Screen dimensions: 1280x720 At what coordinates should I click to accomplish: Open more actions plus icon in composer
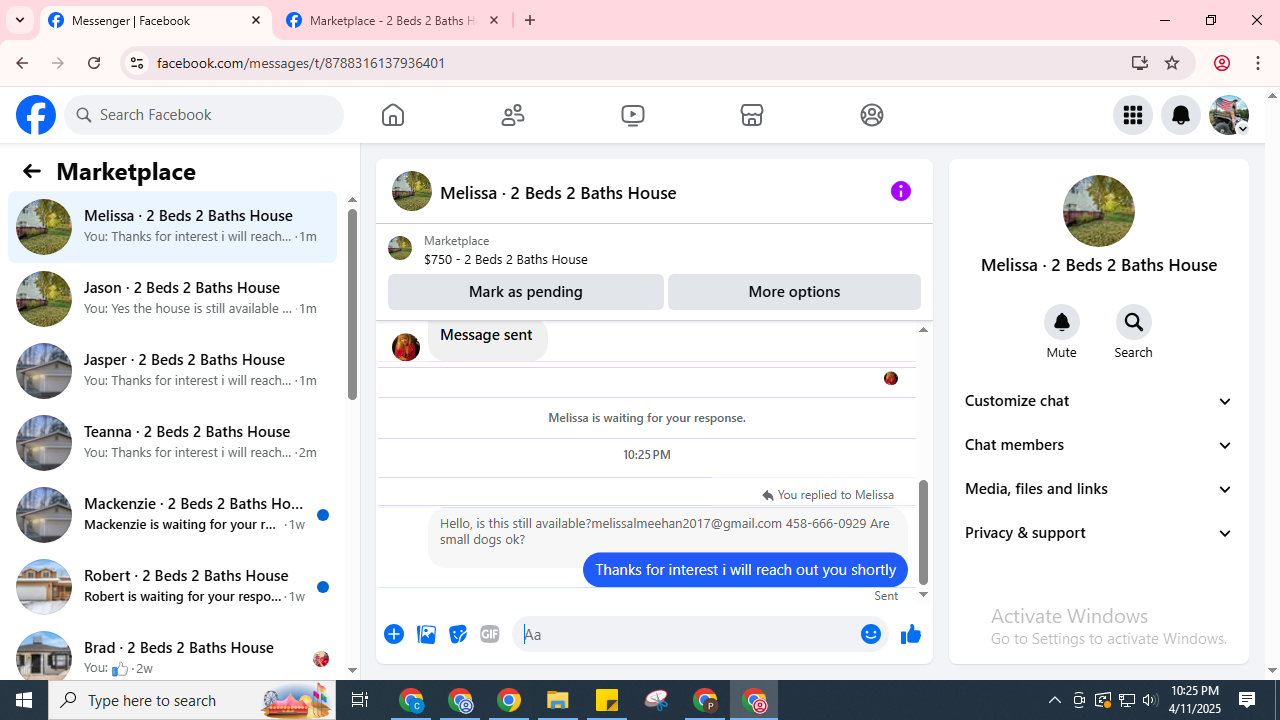coord(394,634)
